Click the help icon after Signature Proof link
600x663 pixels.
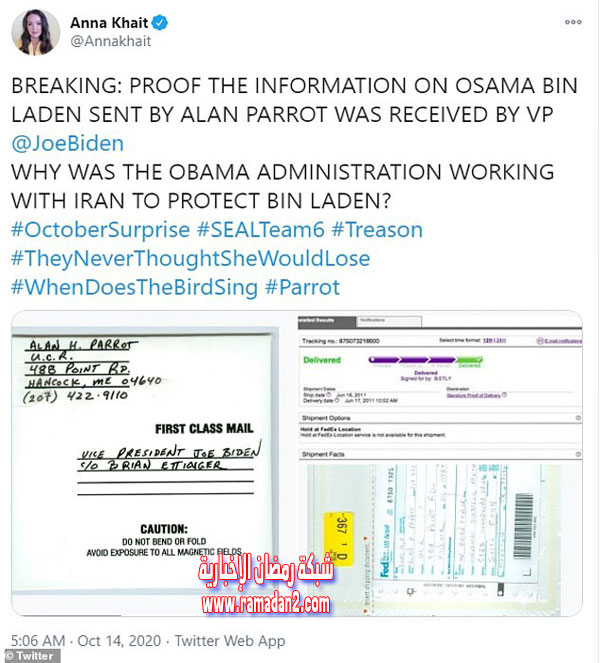coord(504,395)
